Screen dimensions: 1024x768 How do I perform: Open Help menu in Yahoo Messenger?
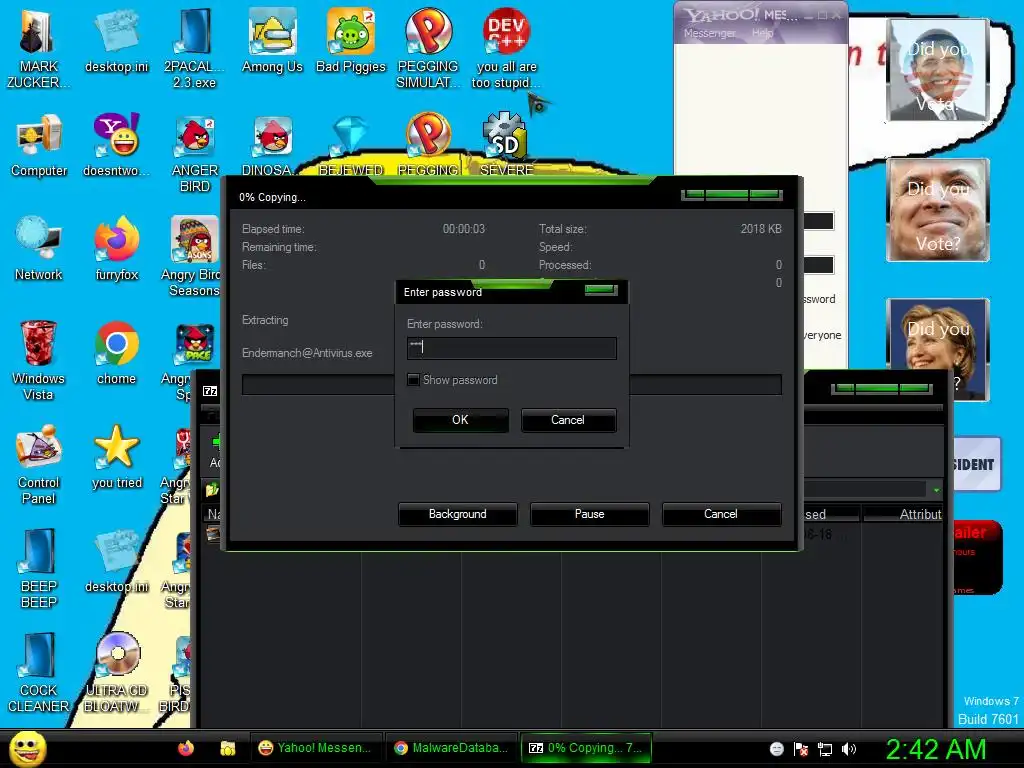(762, 33)
